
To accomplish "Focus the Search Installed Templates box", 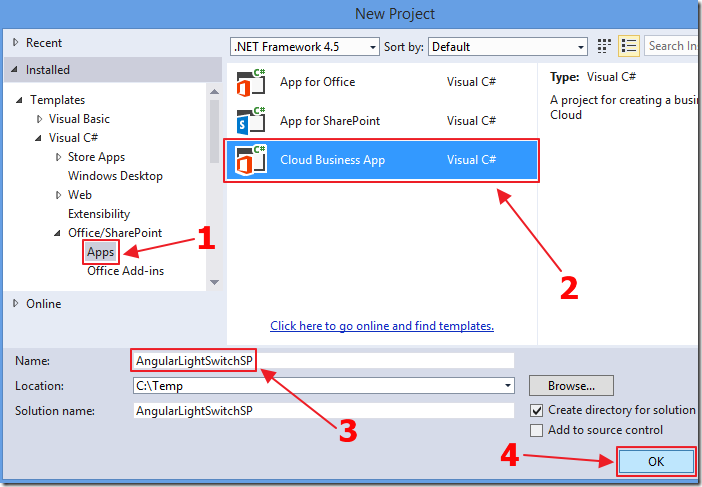I will click(x=672, y=46).
